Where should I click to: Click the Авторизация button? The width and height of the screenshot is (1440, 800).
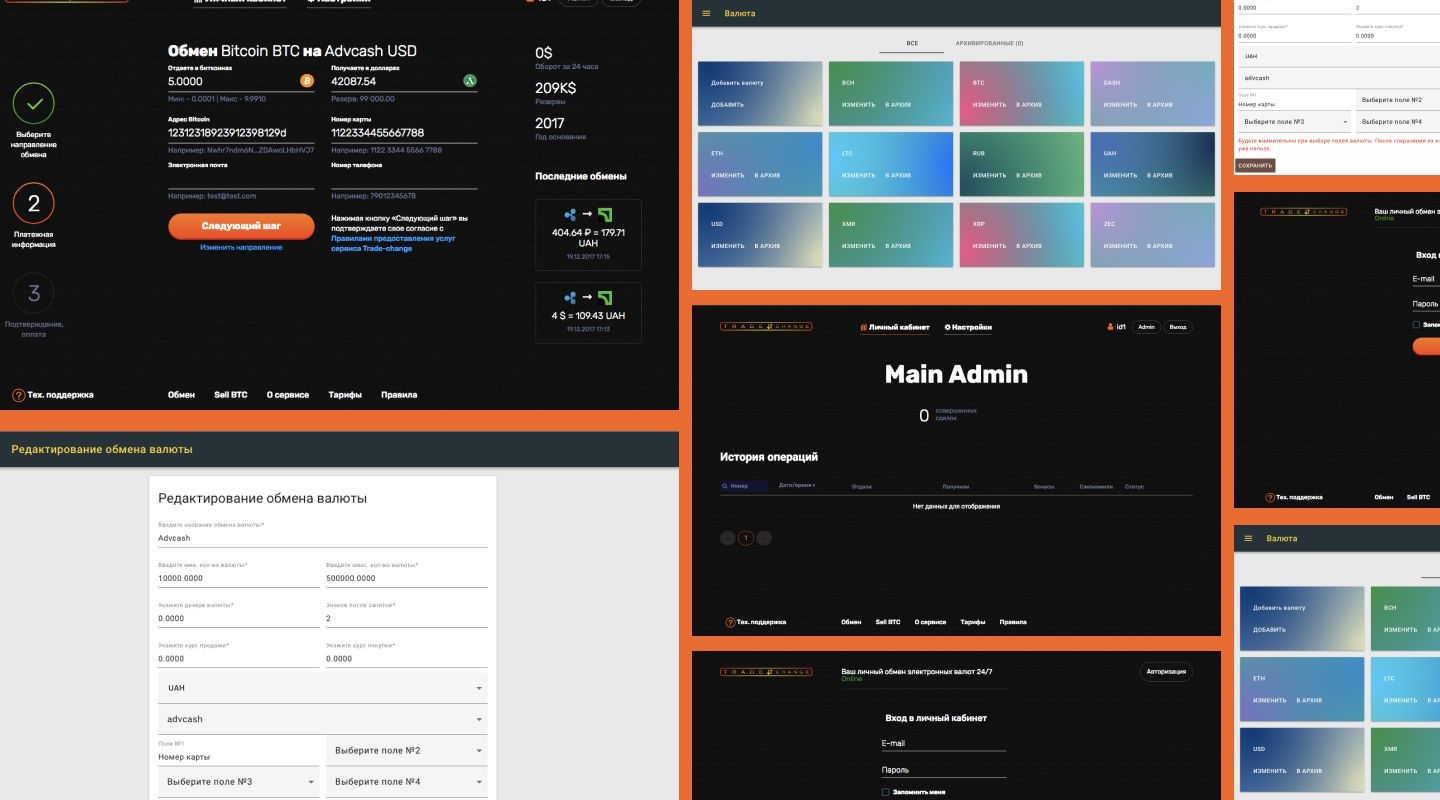(1167, 672)
